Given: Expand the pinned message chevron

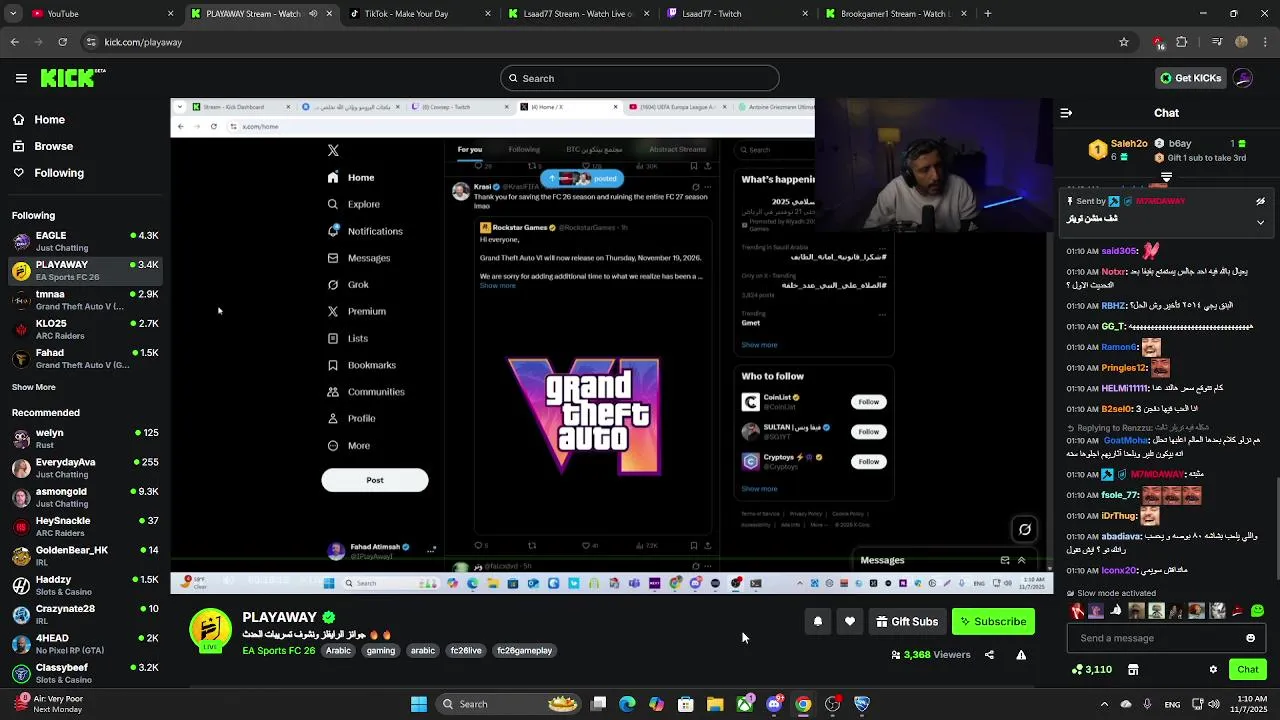Looking at the screenshot, I should coord(1260,222).
